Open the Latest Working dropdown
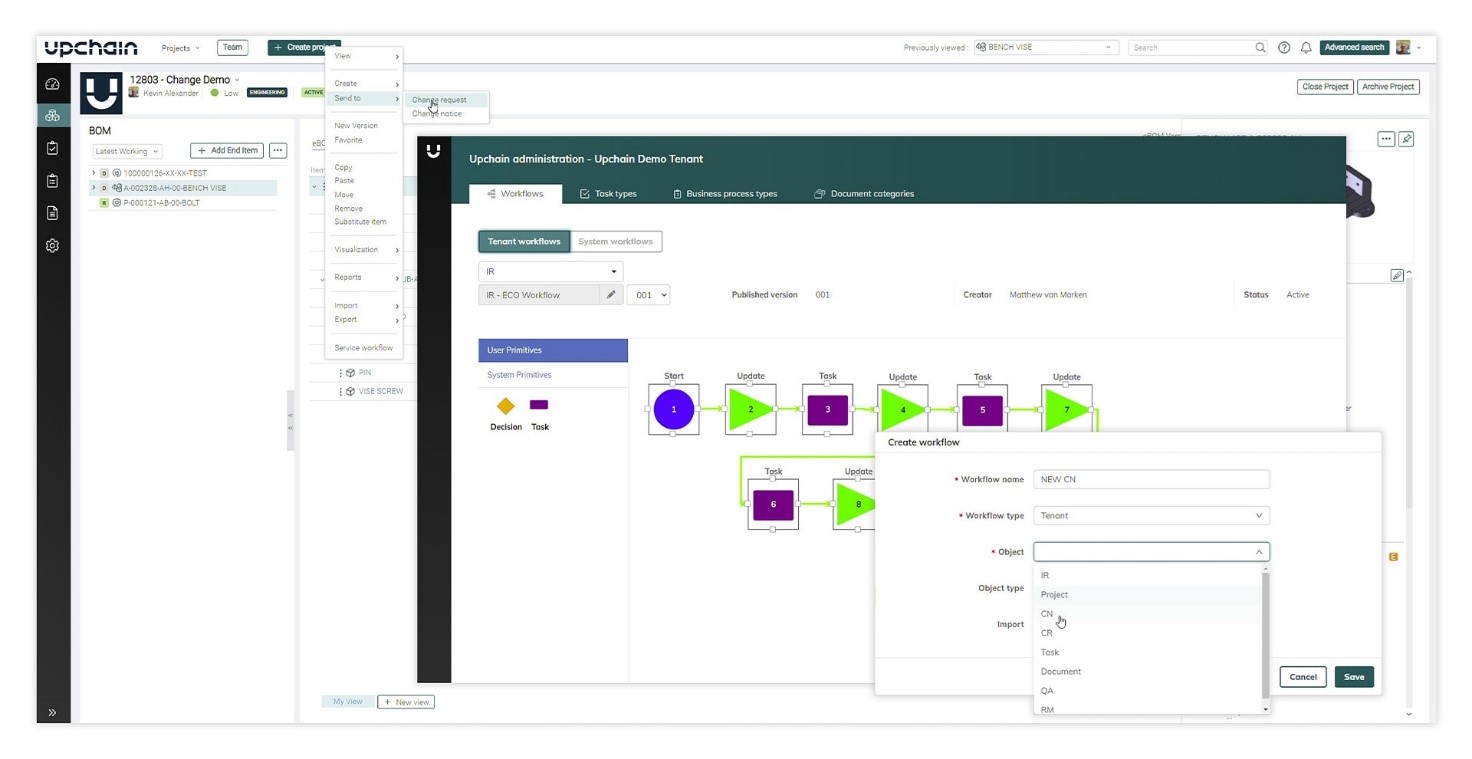The image size is (1472, 759). [127, 151]
